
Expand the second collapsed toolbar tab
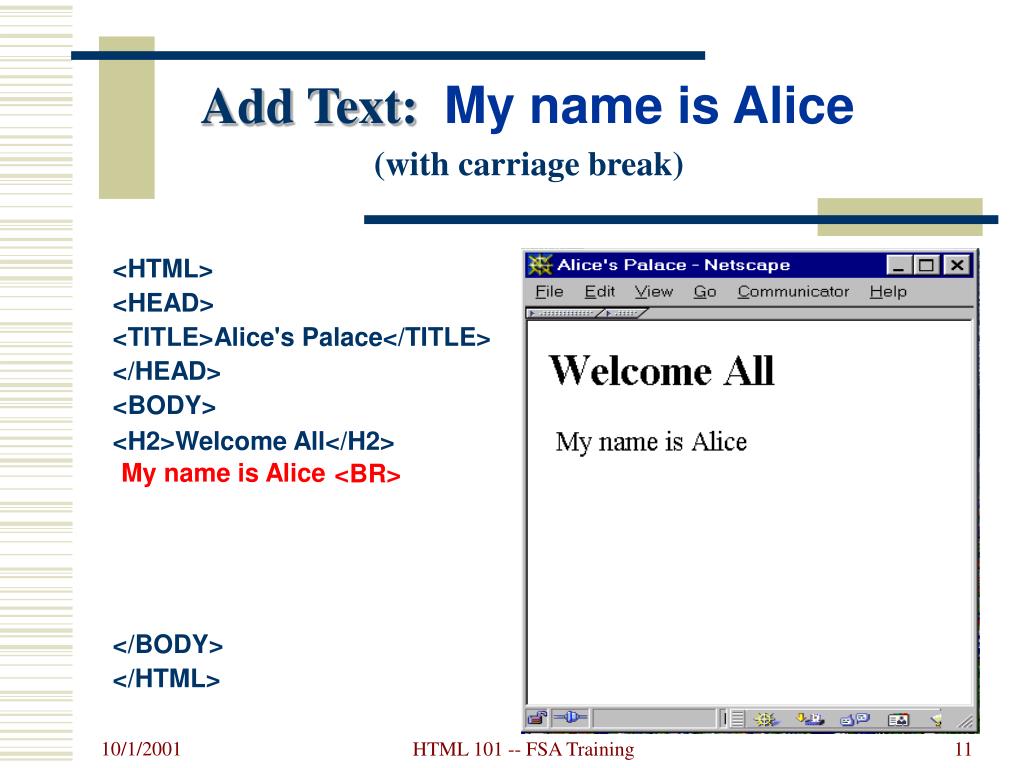point(624,313)
